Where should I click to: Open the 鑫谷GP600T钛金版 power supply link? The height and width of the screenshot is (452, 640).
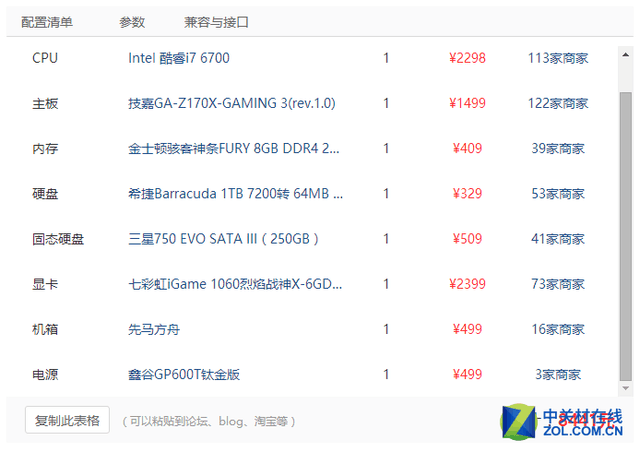(184, 374)
